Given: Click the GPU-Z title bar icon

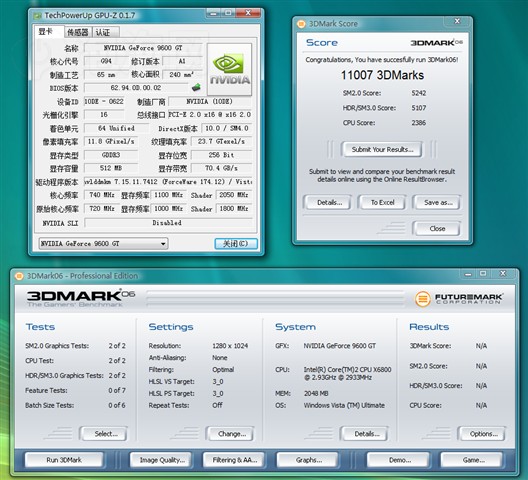Looking at the screenshot, I should [x=37, y=15].
